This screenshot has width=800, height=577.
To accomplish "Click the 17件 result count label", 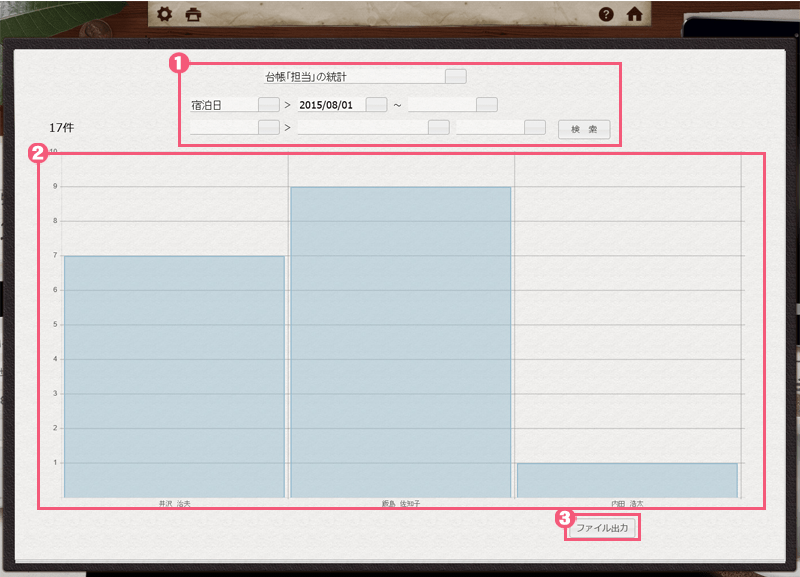I will 61,128.
